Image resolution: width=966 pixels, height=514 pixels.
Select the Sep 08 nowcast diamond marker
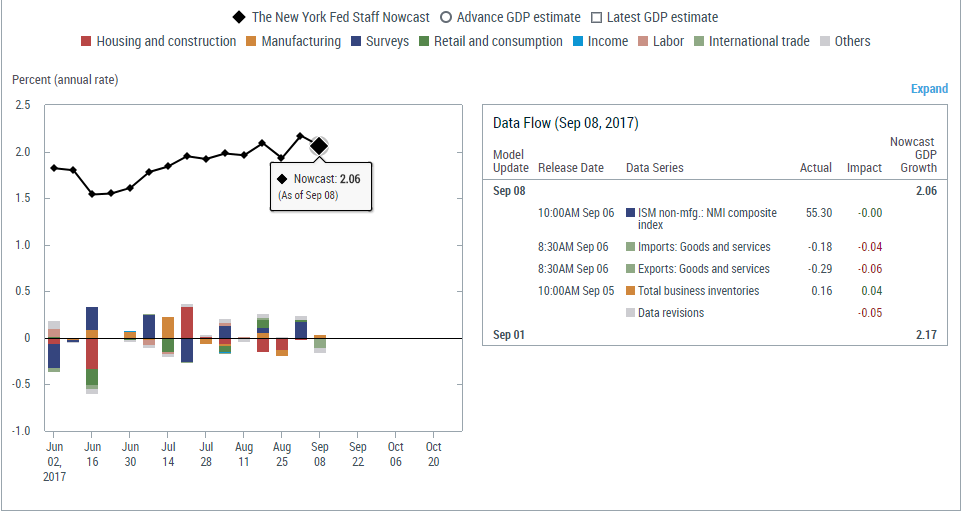click(x=319, y=146)
